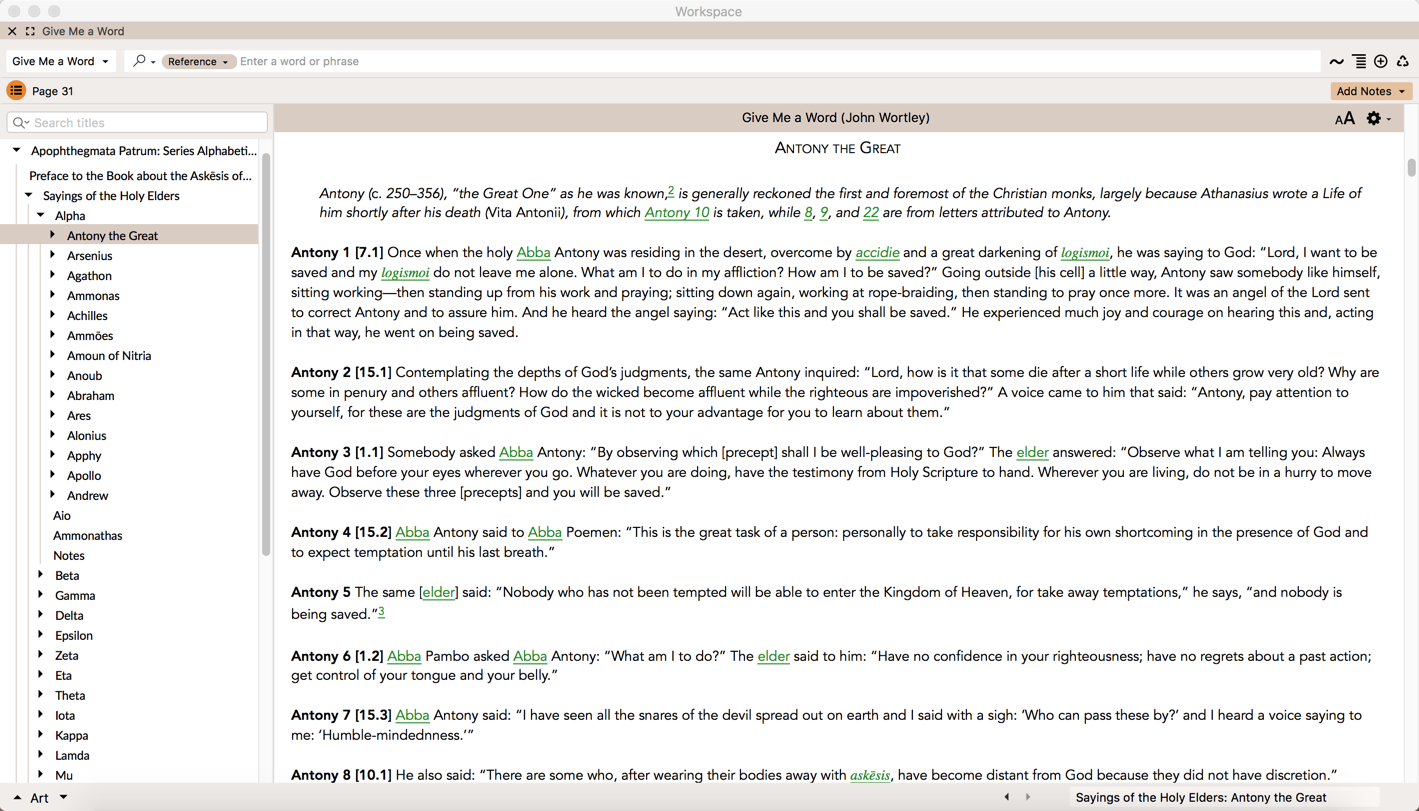Open the arrow next to settings gear
Viewport: 1419px width, 811px height.
click(1389, 120)
